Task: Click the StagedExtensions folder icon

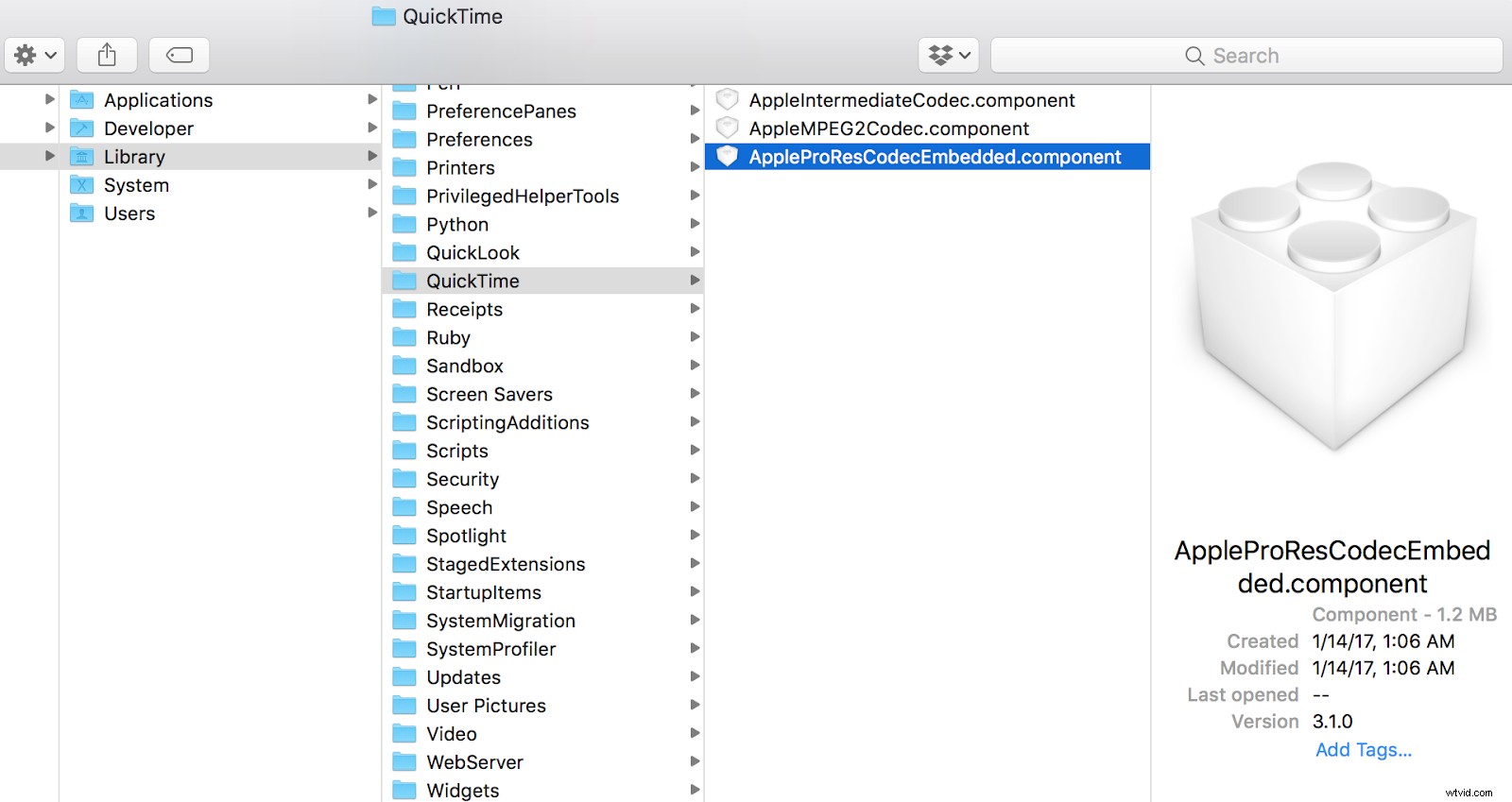Action: tap(404, 565)
